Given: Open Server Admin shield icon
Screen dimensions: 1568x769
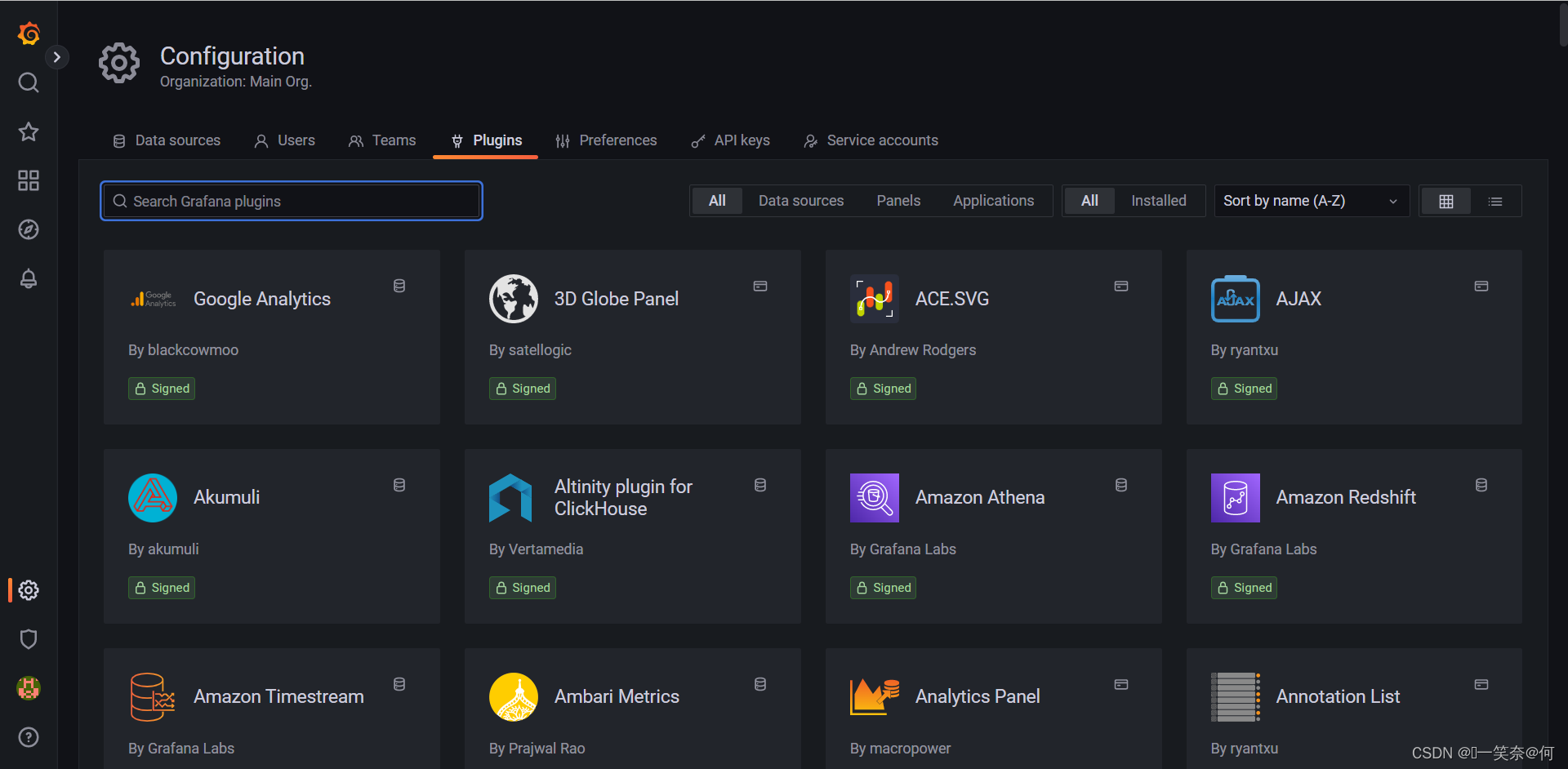Looking at the screenshot, I should pyautogui.click(x=29, y=639).
